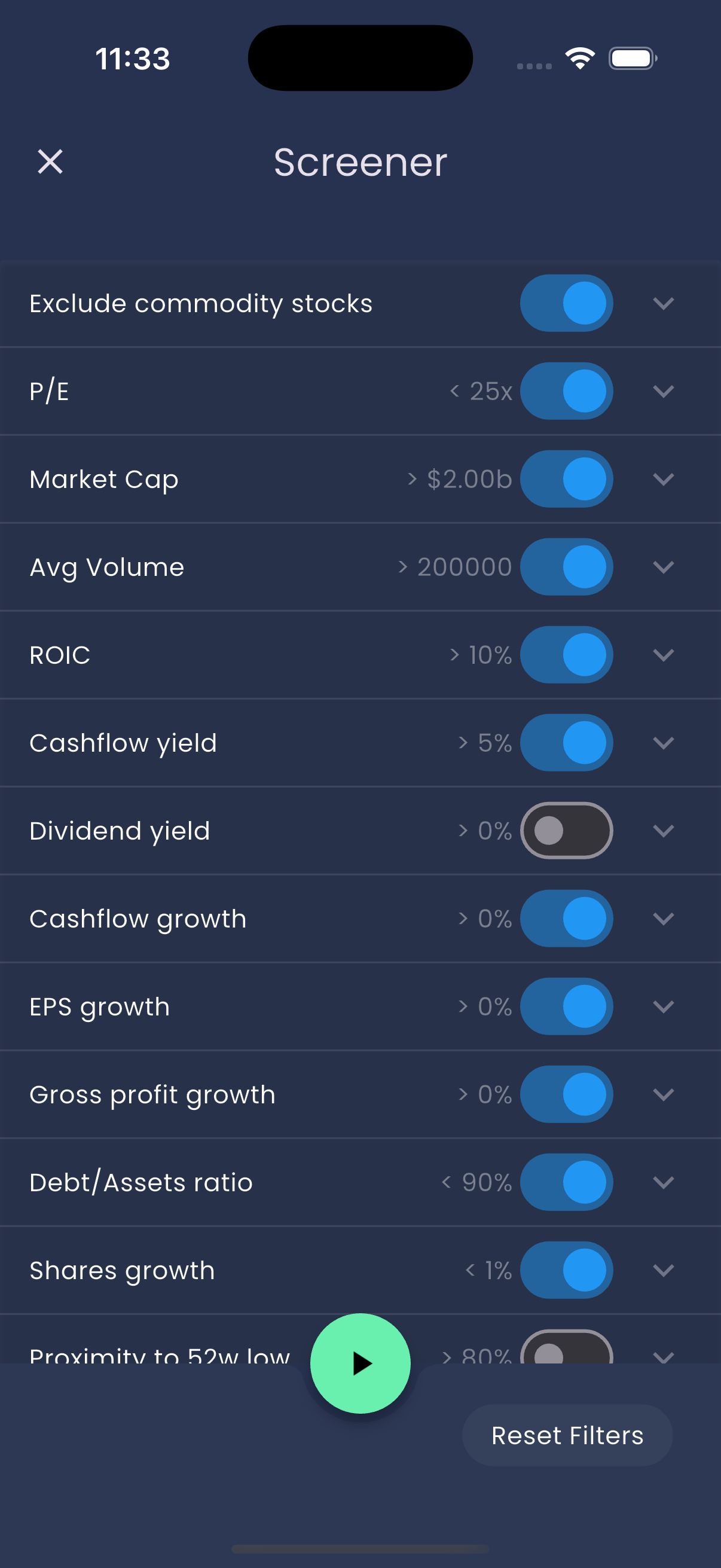Tap the Wi-Fi status icon
721x1568 pixels.
click(x=579, y=59)
